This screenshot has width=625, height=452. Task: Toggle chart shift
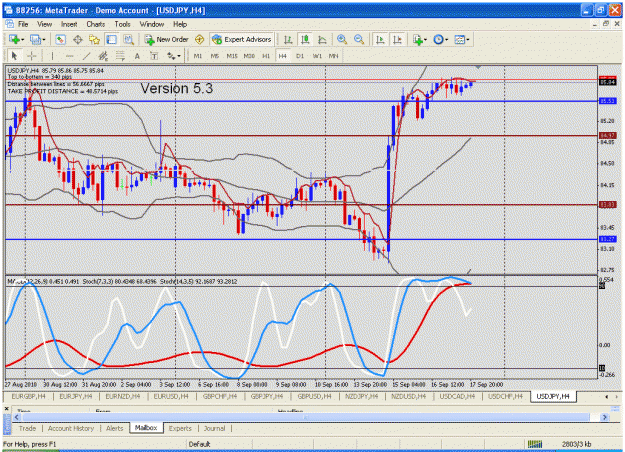397,39
